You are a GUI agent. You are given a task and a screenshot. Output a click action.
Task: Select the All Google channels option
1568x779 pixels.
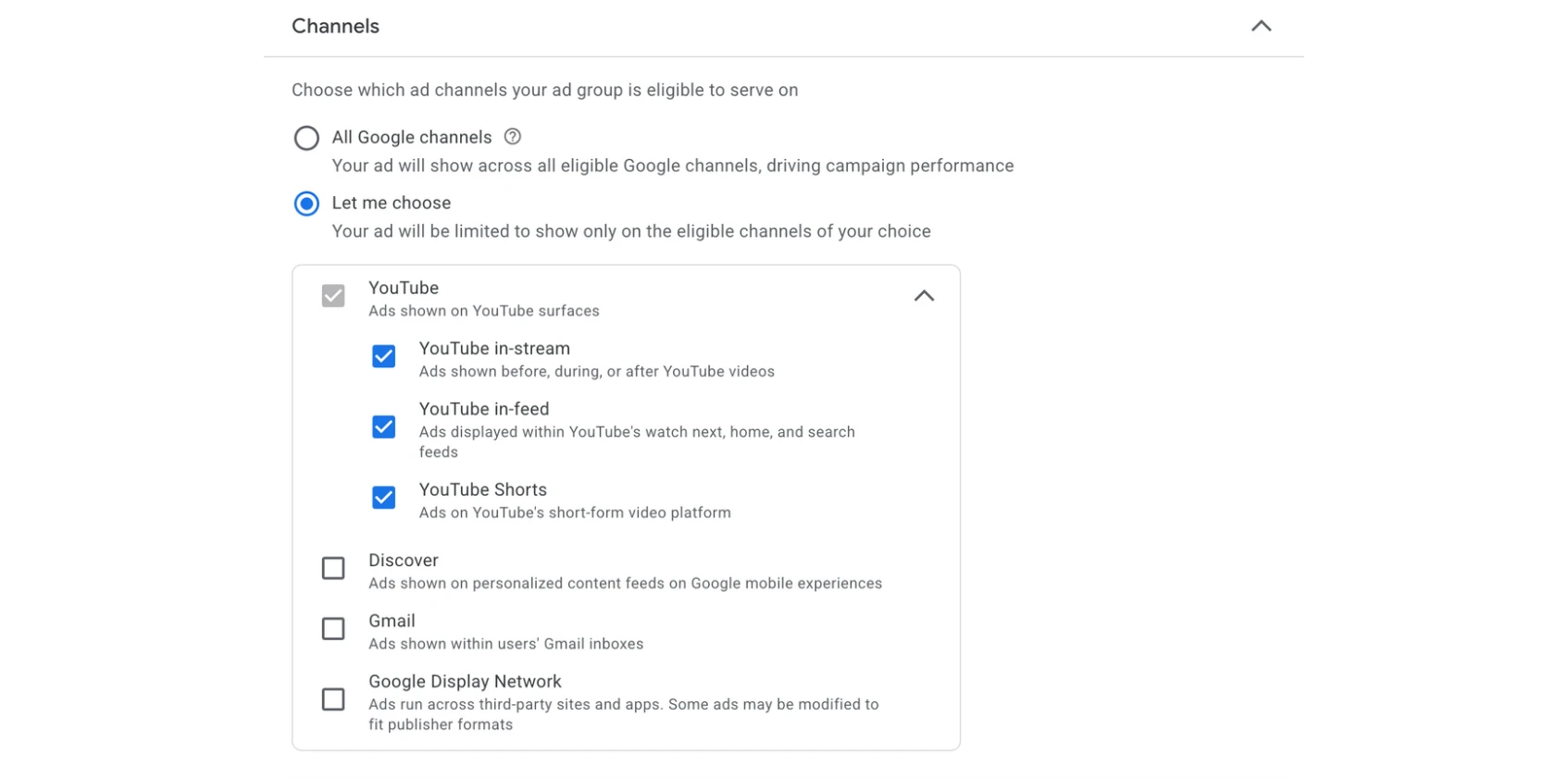pos(306,137)
